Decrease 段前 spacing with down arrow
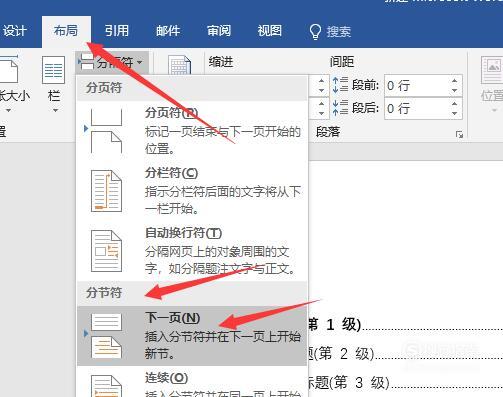Viewport: 503px width, 397px height. point(455,91)
